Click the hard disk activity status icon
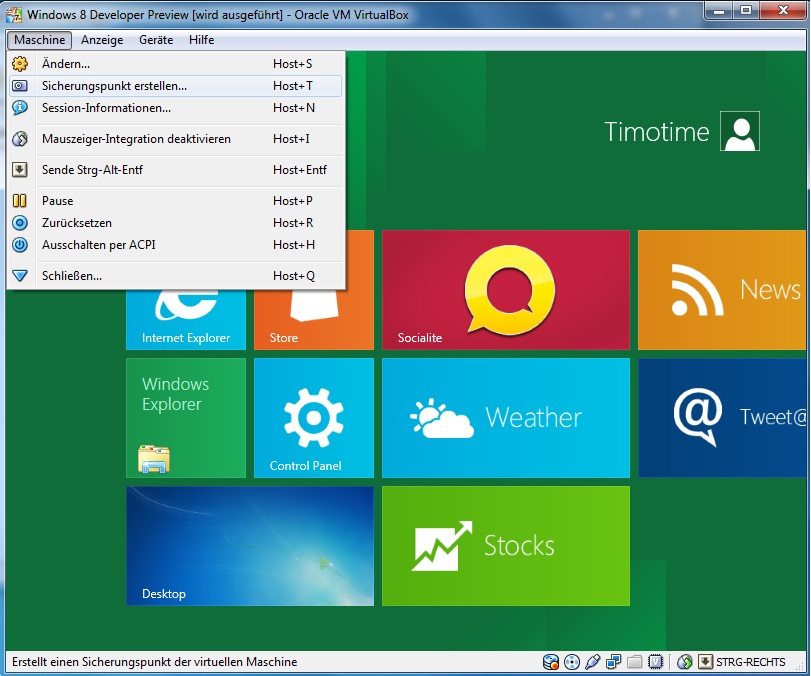811x676 pixels. coord(551,662)
